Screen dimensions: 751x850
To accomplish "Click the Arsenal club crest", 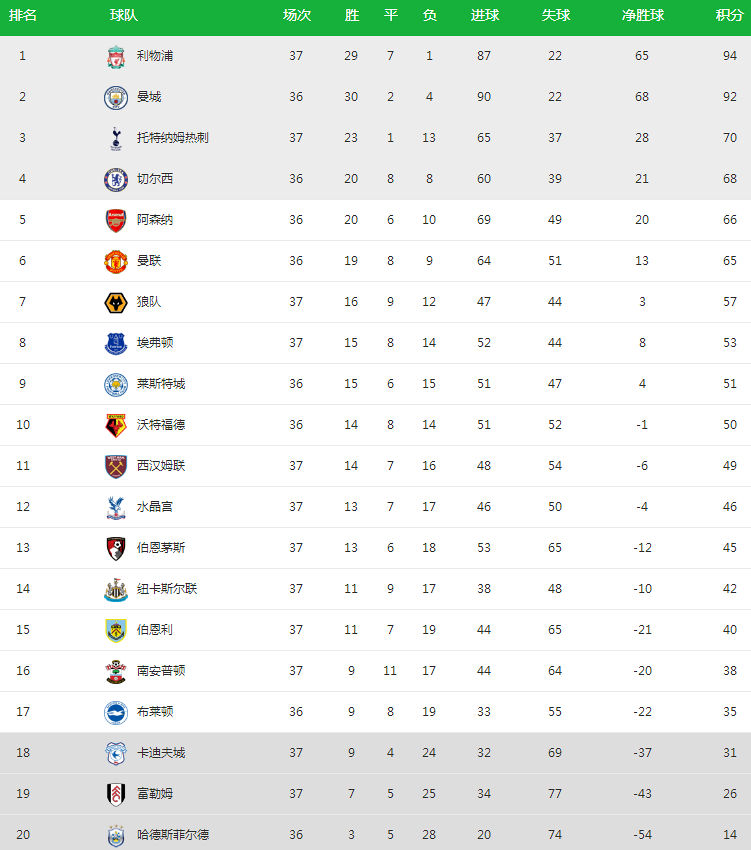I will (116, 220).
